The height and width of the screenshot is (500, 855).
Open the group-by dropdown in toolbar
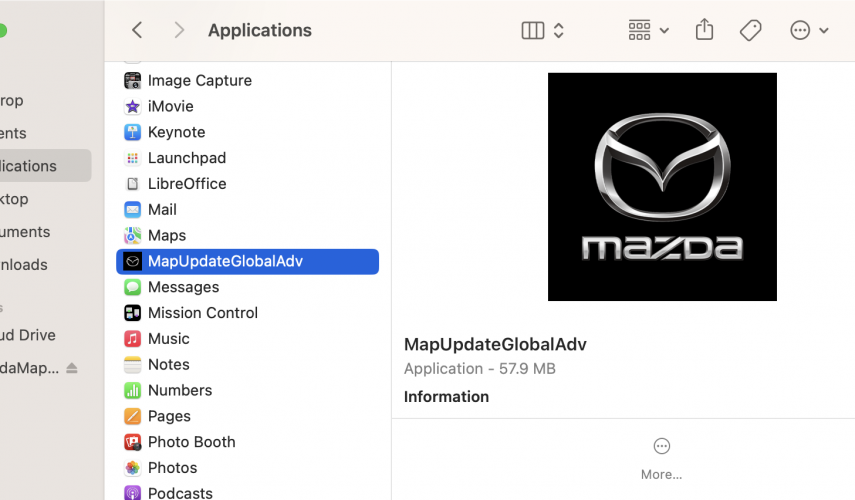pos(648,30)
